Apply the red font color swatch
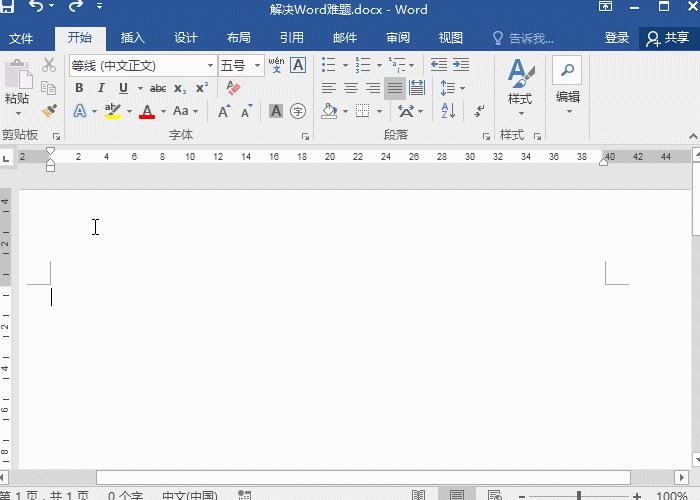Image resolution: width=700 pixels, height=500 pixels. (x=147, y=111)
